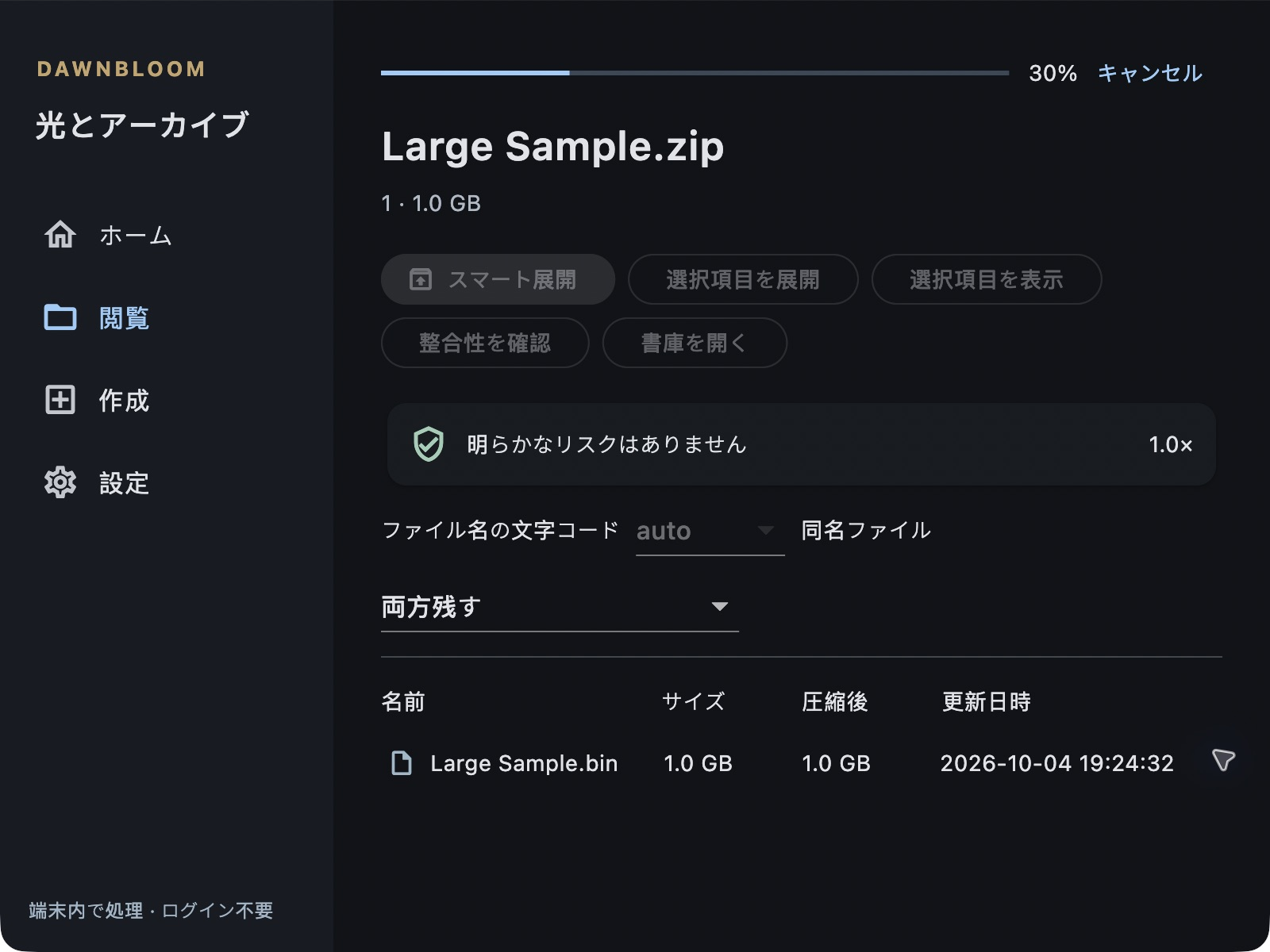Click the green shield check icon

[x=429, y=444]
